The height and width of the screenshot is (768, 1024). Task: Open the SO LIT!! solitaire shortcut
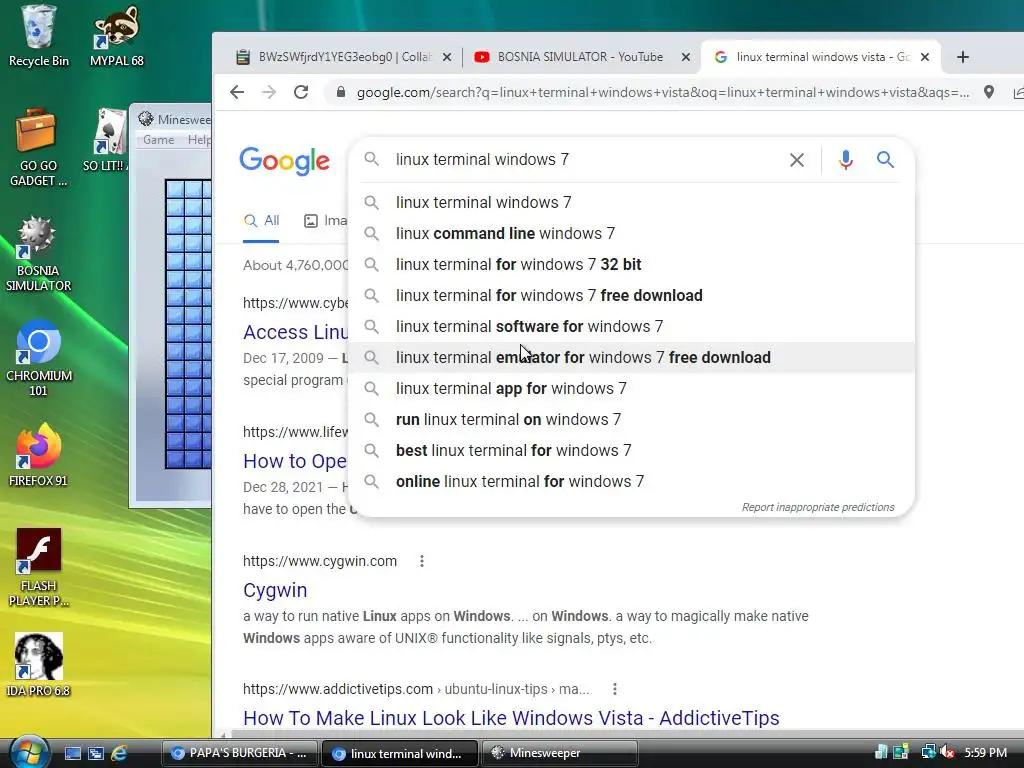click(104, 140)
